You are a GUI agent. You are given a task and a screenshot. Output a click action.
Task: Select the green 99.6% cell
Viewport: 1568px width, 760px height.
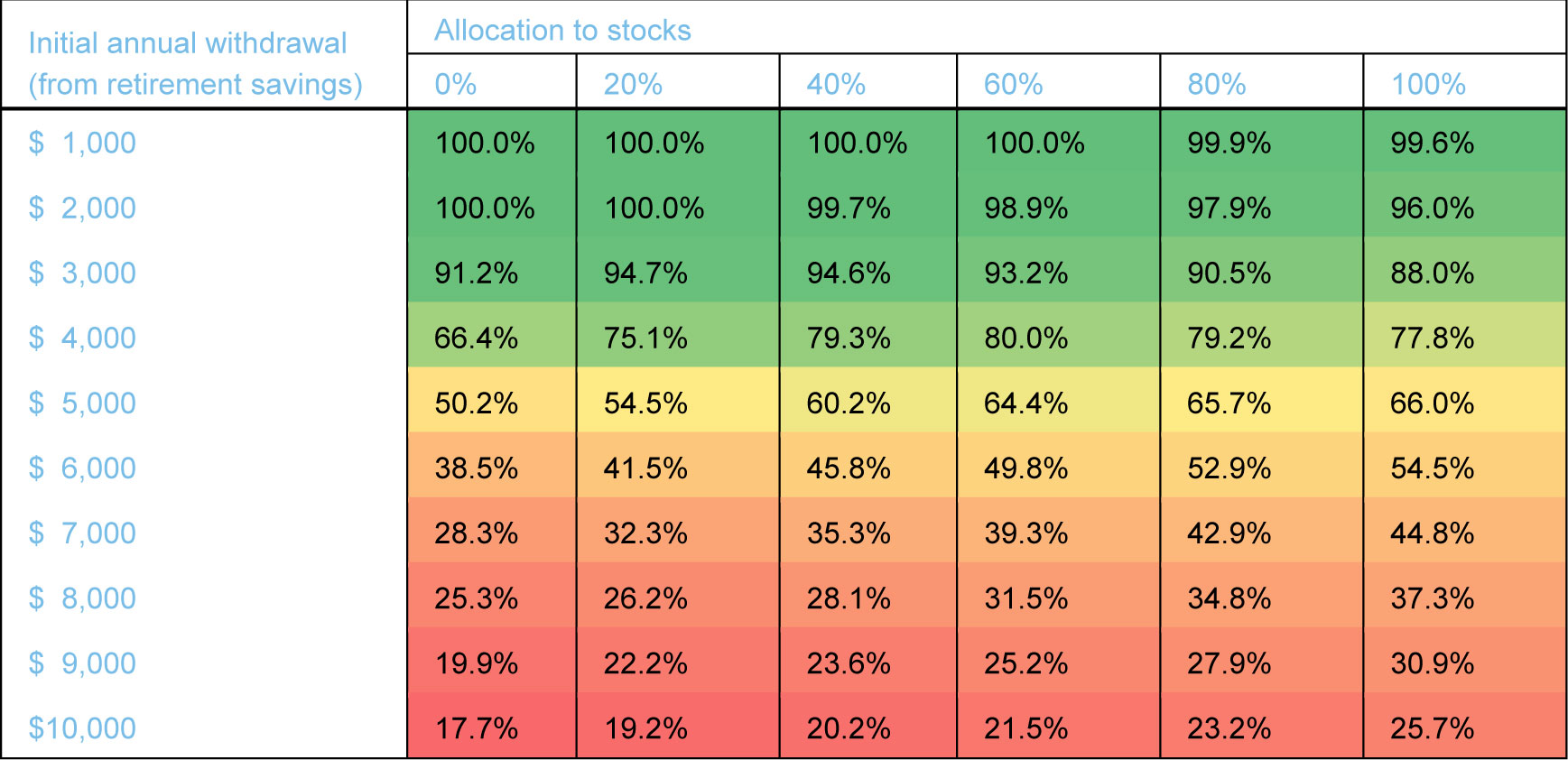[1432, 143]
